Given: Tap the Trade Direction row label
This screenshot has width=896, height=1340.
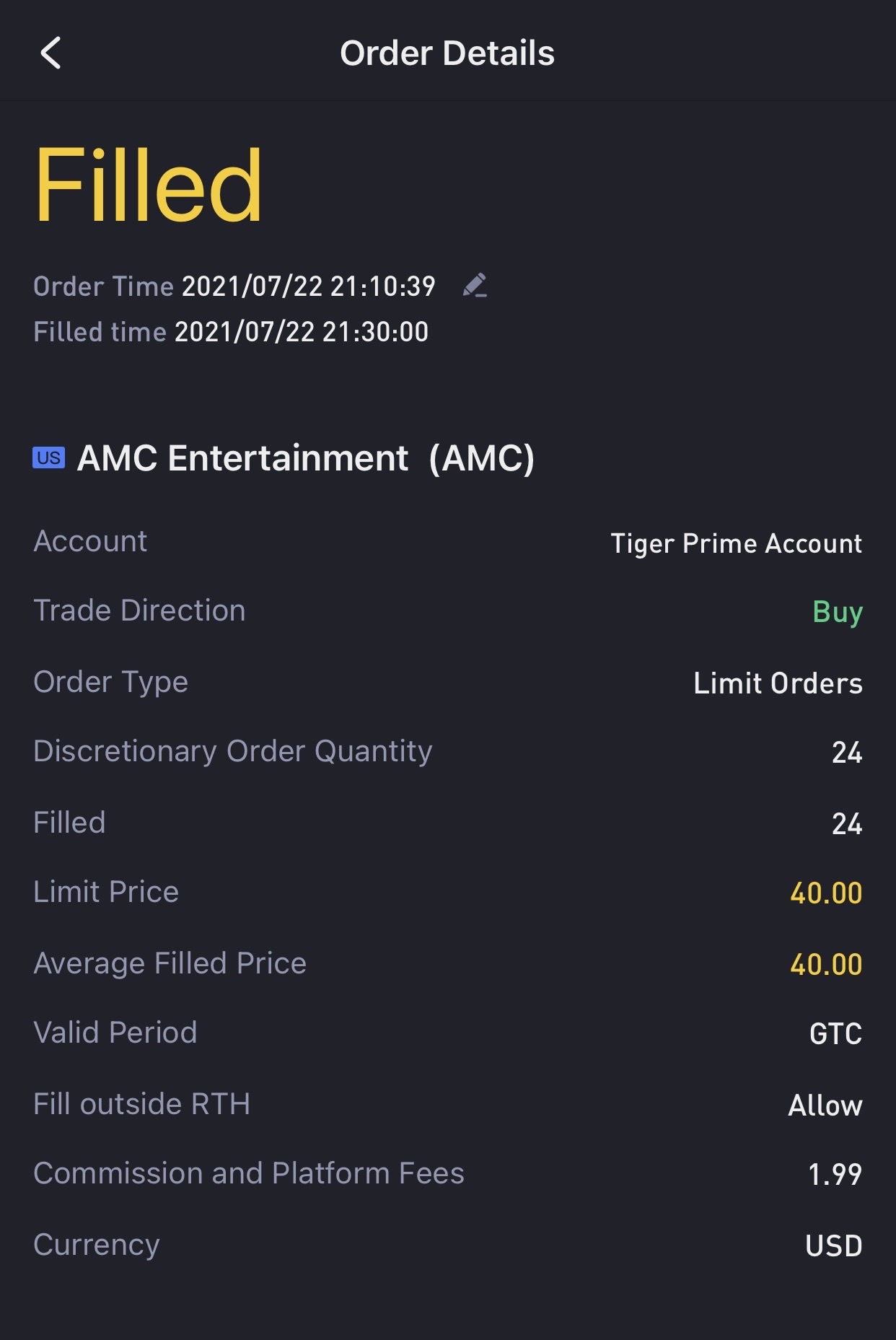Looking at the screenshot, I should (x=140, y=610).
